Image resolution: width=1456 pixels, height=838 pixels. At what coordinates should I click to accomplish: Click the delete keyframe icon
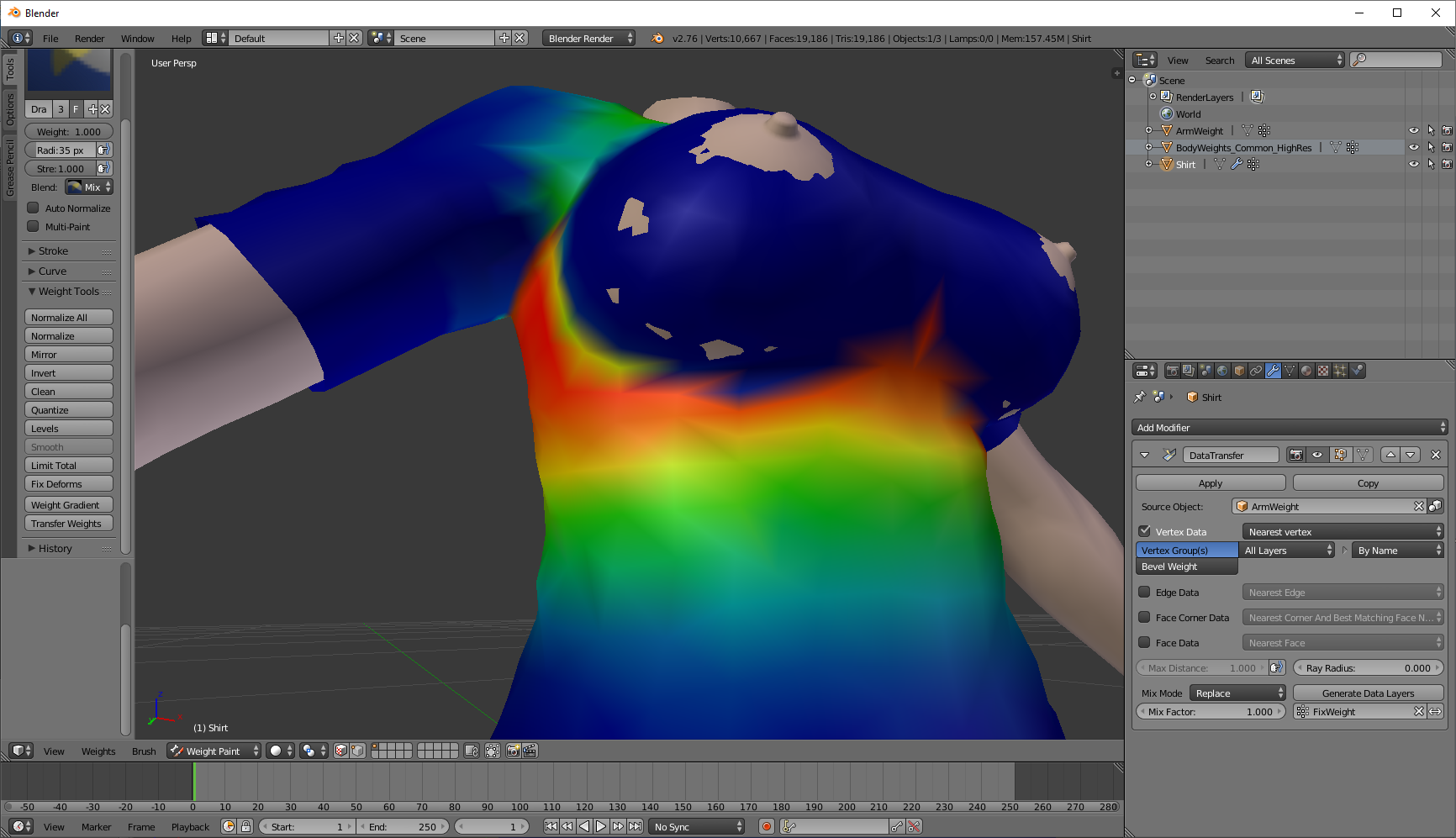pos(914,826)
